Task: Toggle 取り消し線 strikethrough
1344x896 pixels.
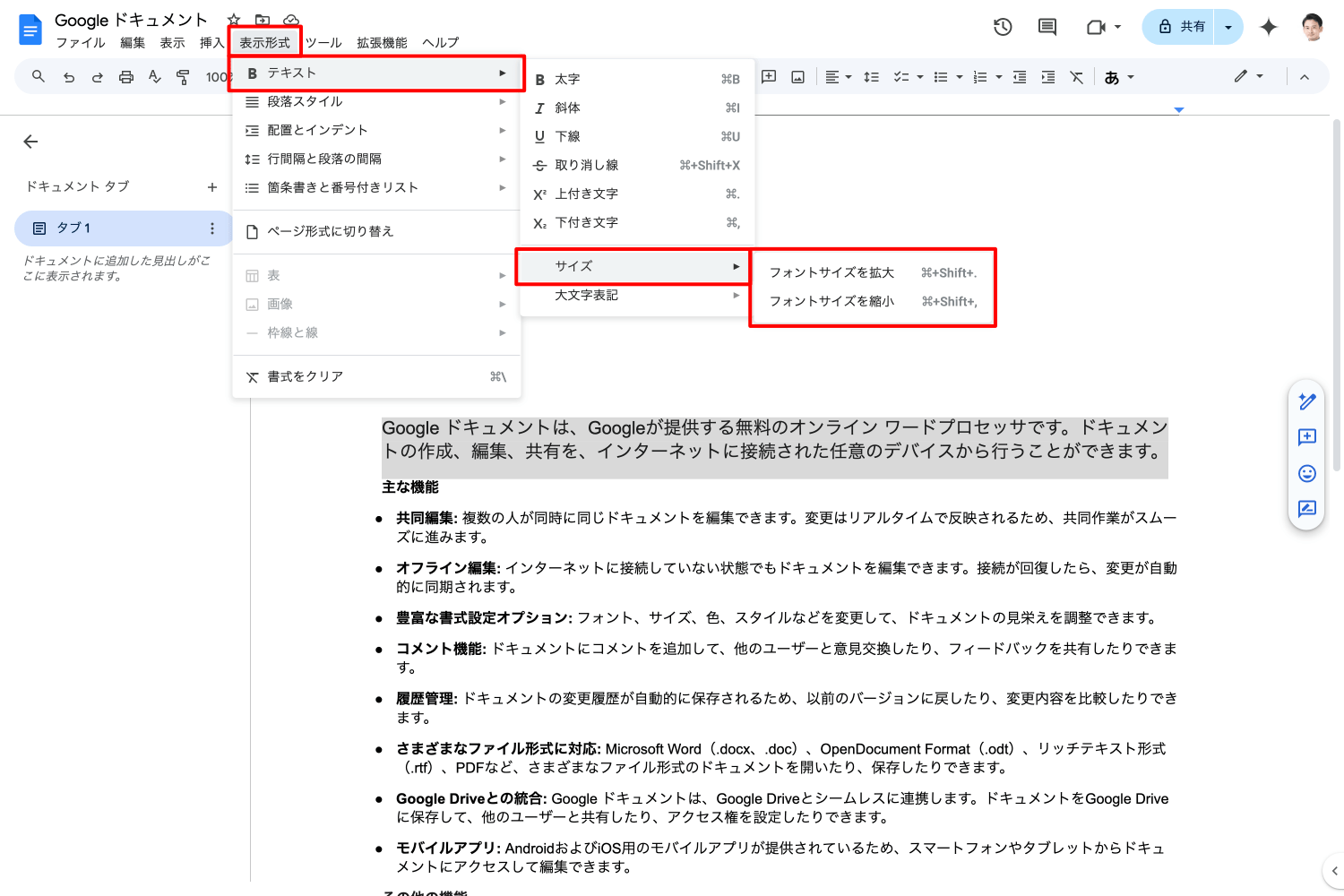Action: (x=638, y=165)
